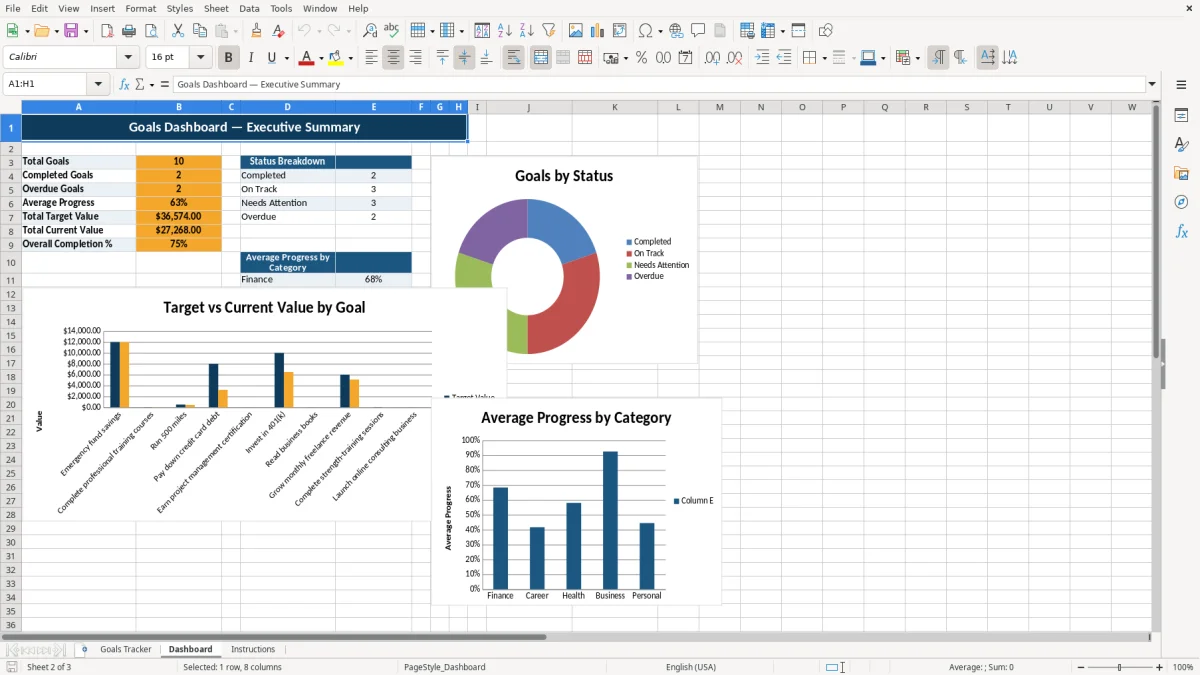Viewport: 1200px width, 675px height.
Task: Switch to Instructions sheet tab
Action: (x=253, y=649)
